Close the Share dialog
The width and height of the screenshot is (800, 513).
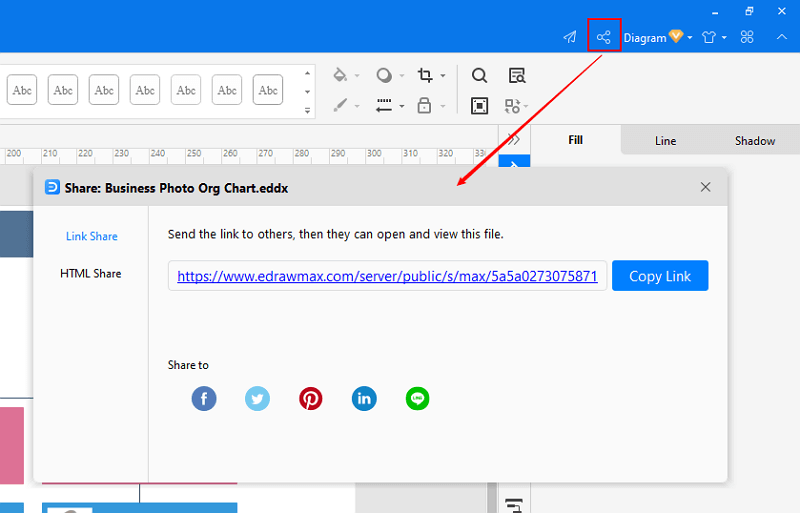click(x=706, y=187)
